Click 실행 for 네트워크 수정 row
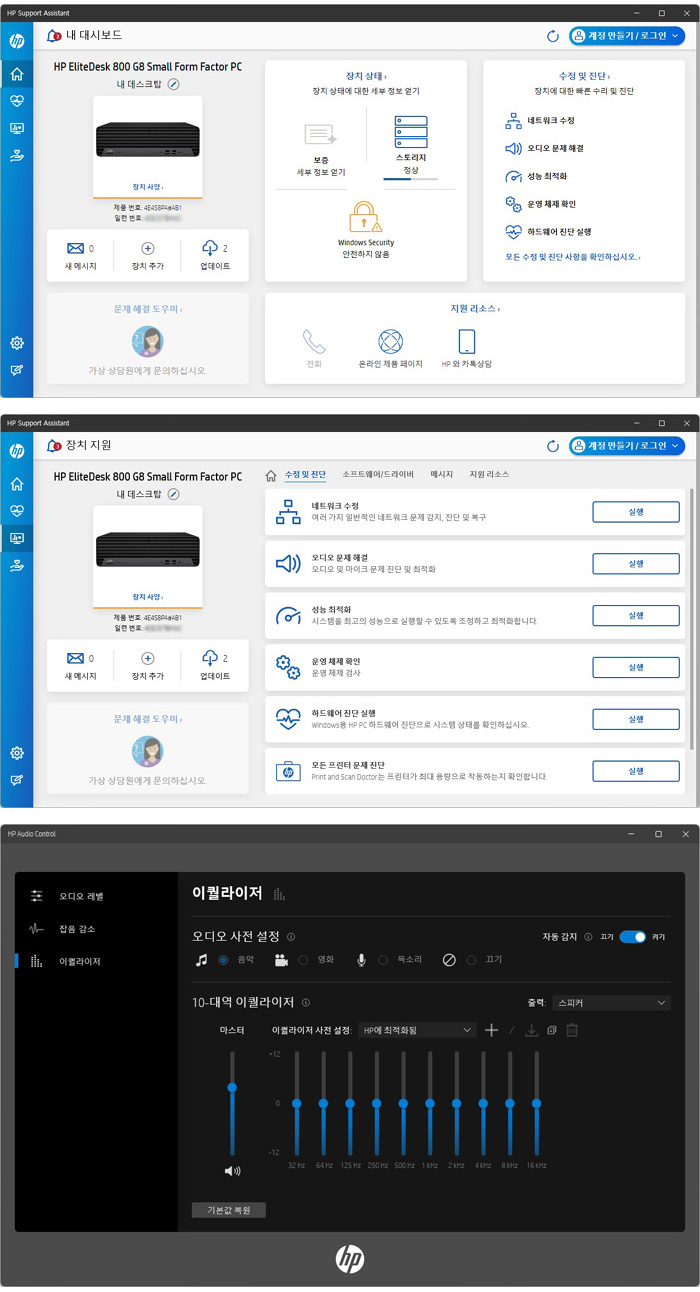700x1292 pixels. coord(636,512)
